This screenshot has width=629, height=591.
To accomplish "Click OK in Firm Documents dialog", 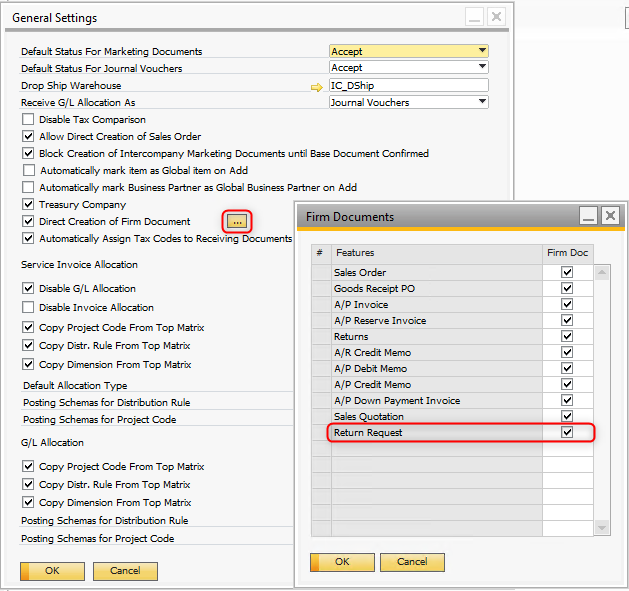I will (342, 562).
